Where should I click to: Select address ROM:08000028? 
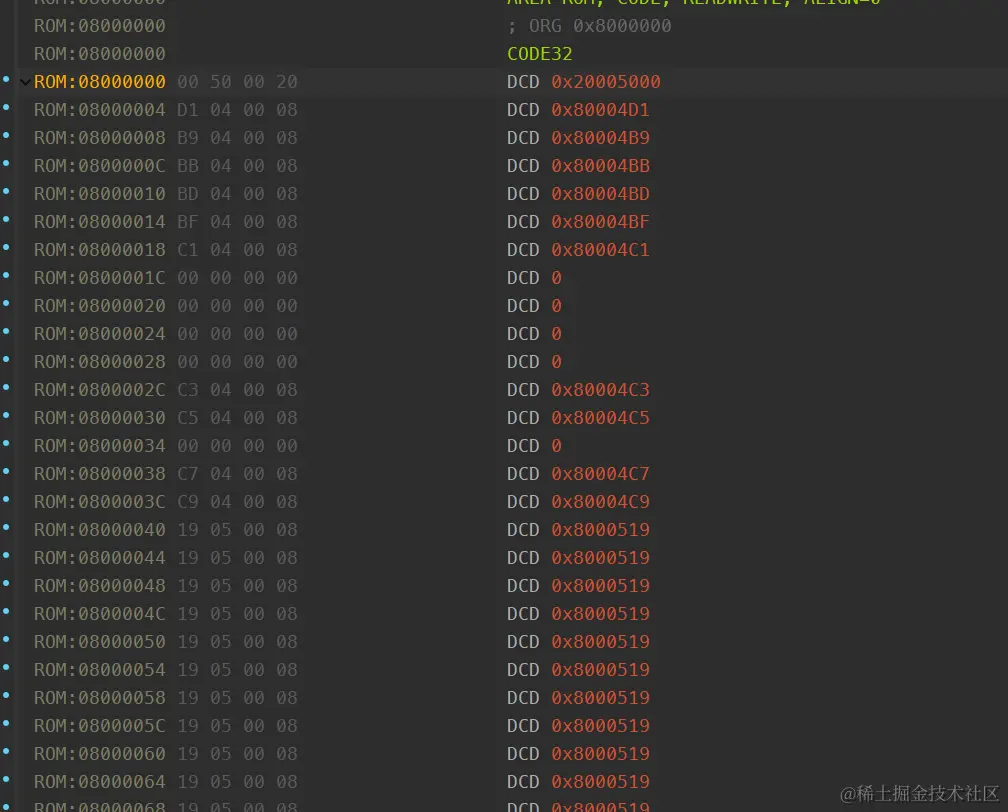pos(100,362)
